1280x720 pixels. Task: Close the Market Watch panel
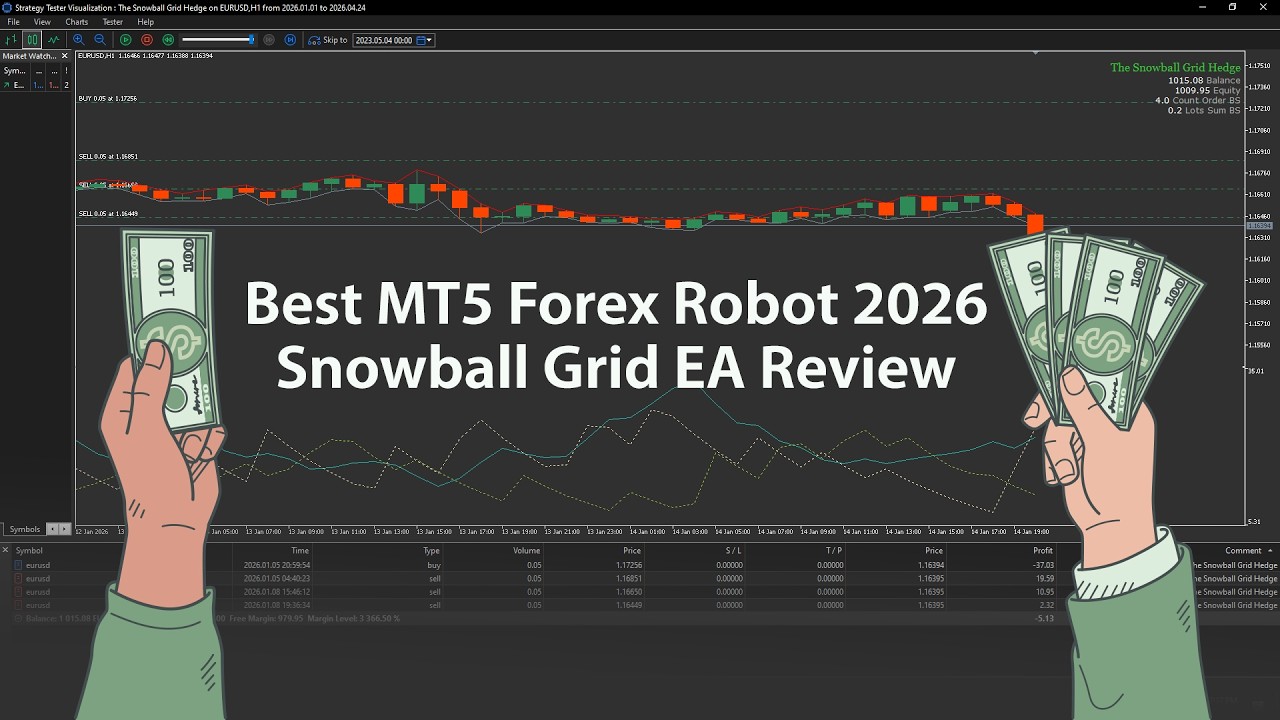(65, 56)
